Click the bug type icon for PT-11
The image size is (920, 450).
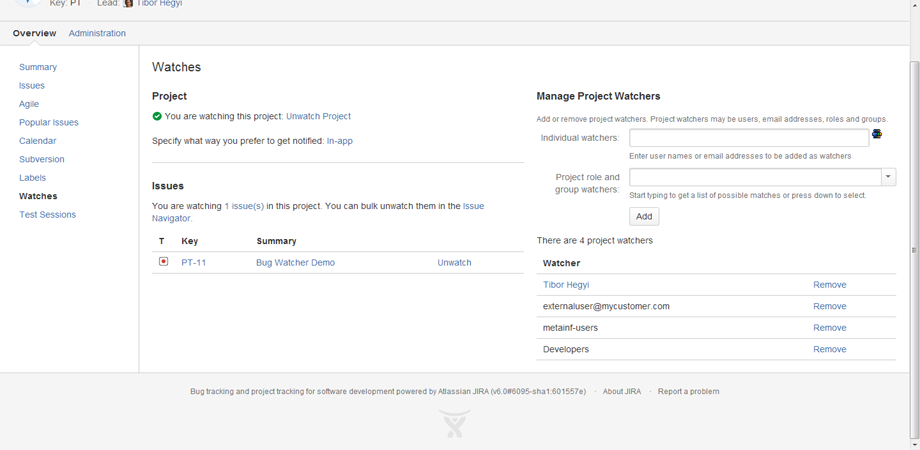tap(164, 262)
